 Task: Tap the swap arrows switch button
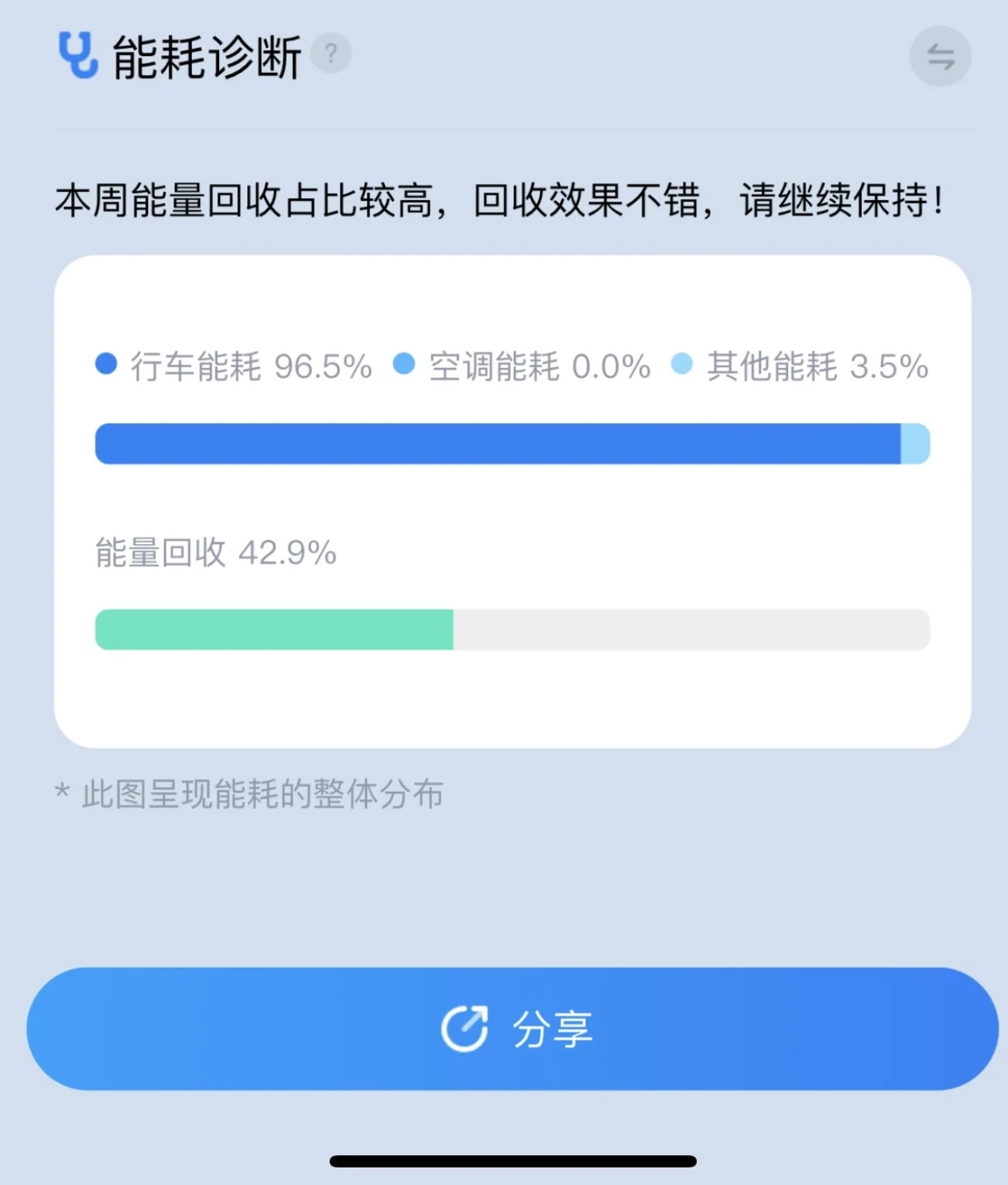pos(940,57)
